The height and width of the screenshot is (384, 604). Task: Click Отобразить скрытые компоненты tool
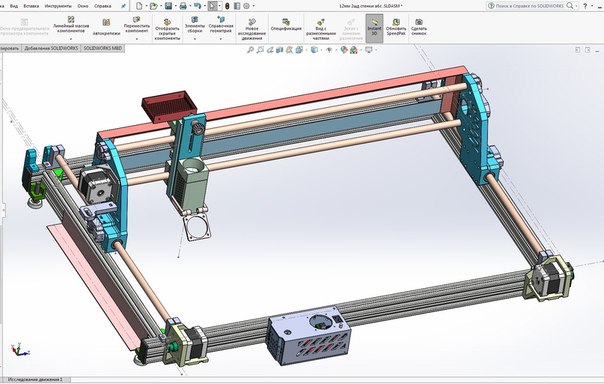tap(167, 30)
